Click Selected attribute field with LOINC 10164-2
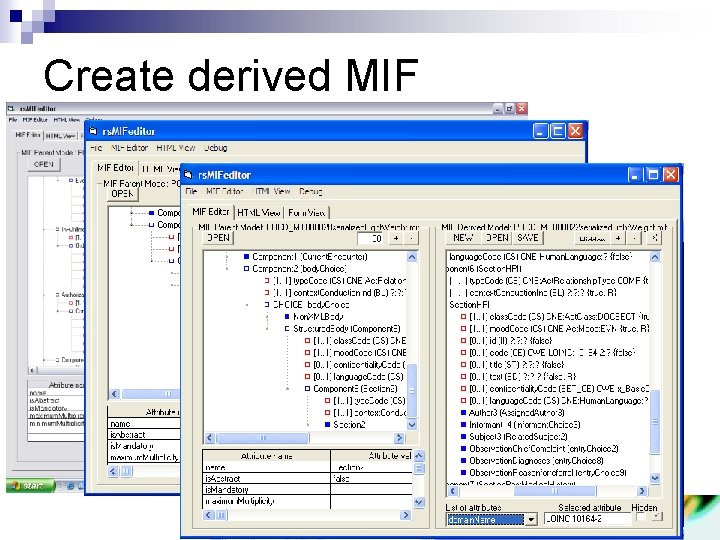The image size is (720, 540). (587, 519)
